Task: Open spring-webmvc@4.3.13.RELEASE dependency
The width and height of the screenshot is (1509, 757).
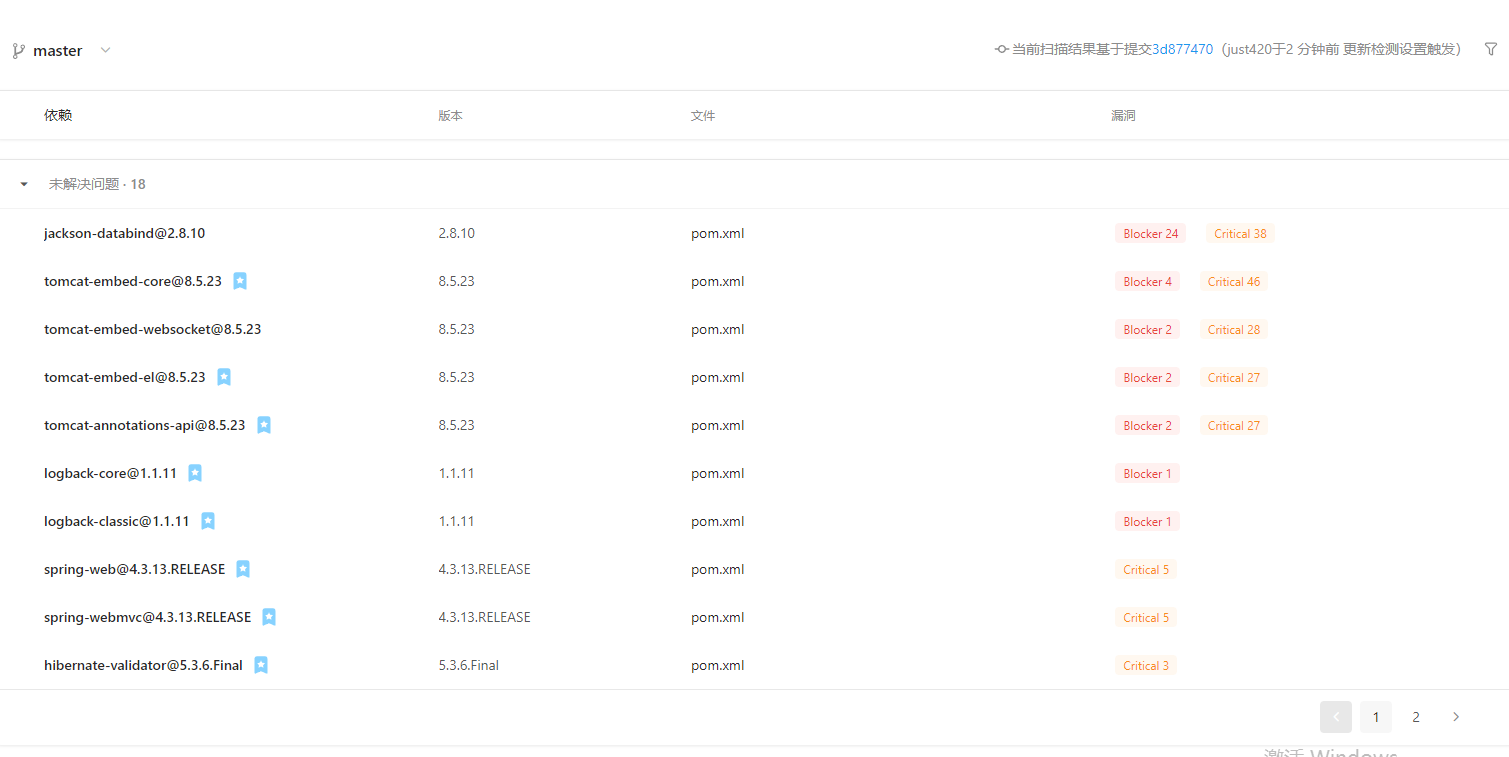Action: pyautogui.click(x=148, y=617)
